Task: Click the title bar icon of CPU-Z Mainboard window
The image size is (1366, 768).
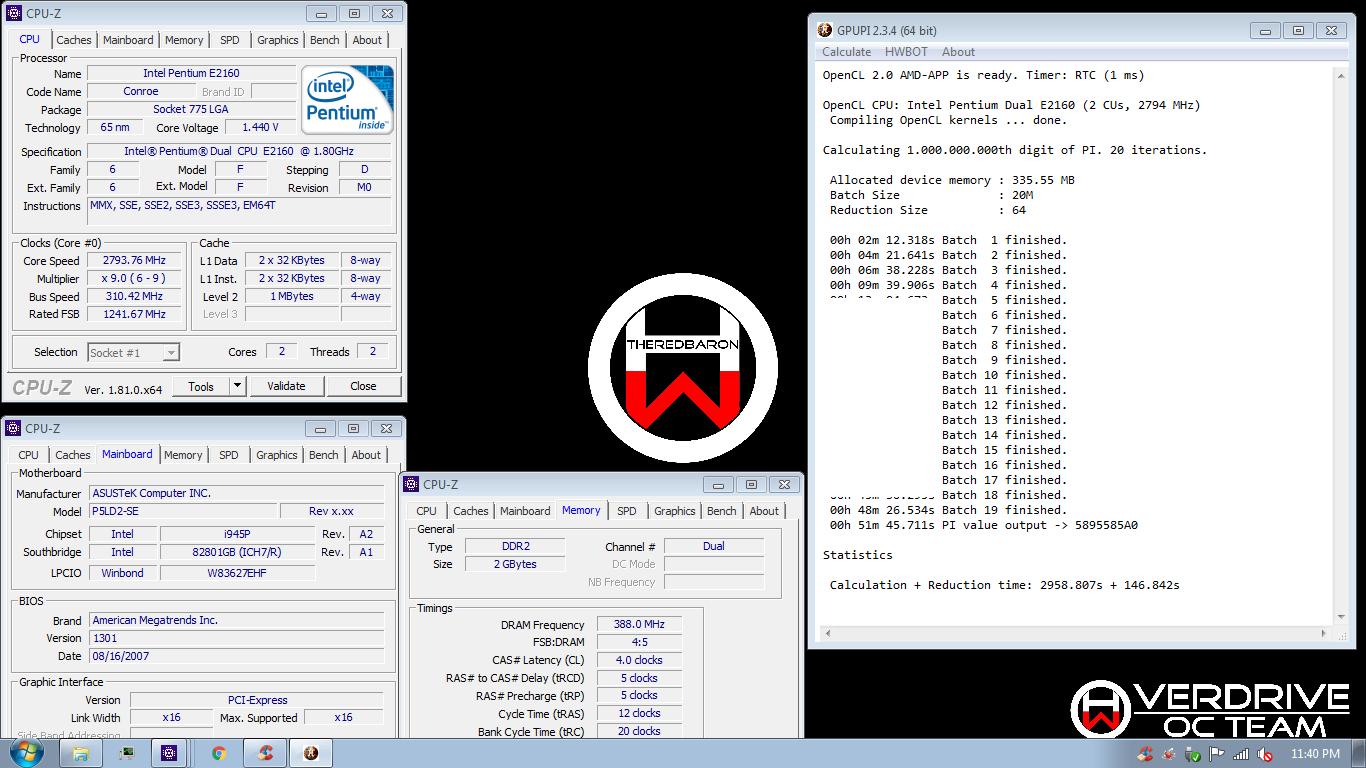Action: point(14,428)
